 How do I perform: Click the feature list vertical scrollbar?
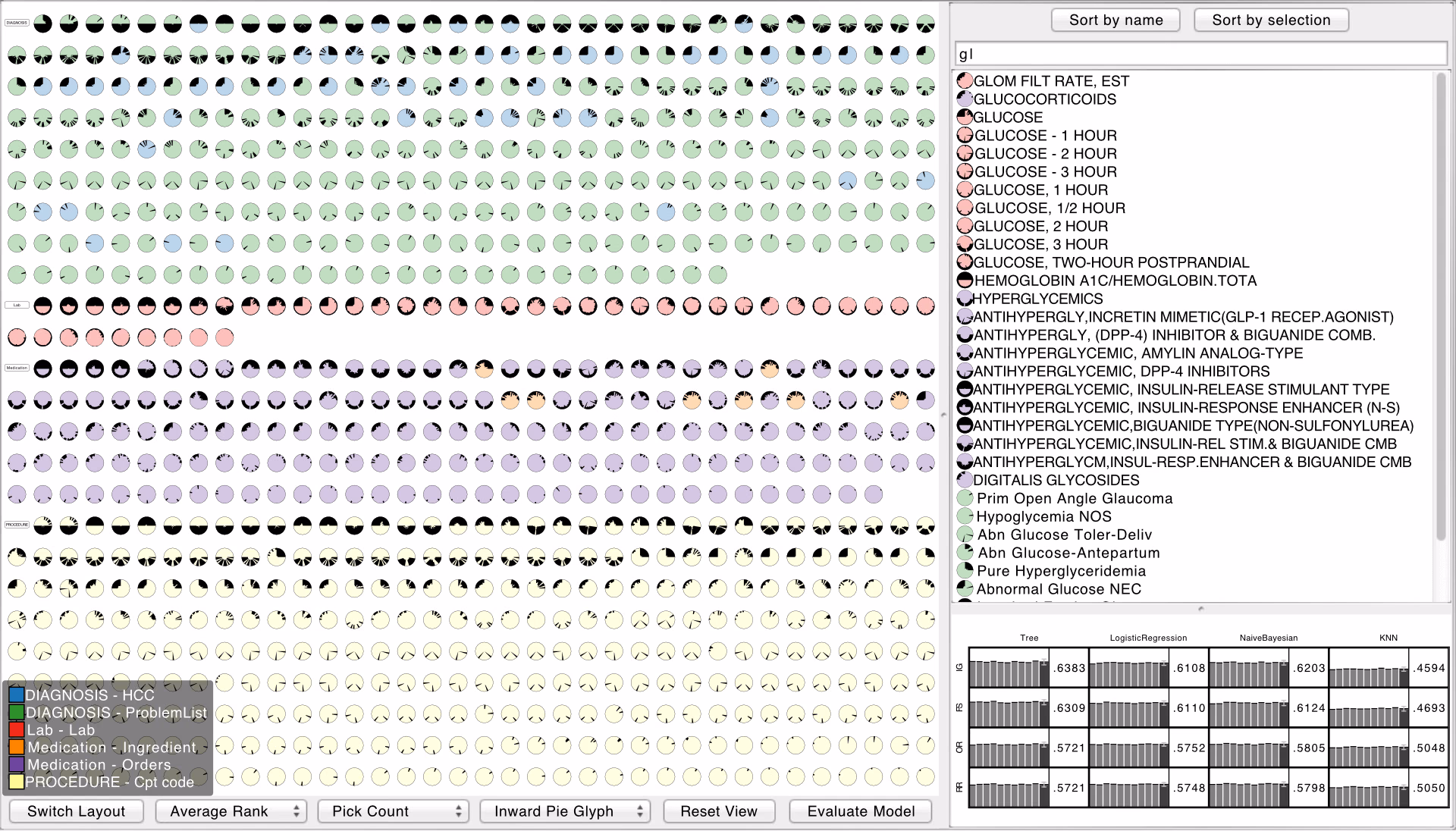[1440, 307]
